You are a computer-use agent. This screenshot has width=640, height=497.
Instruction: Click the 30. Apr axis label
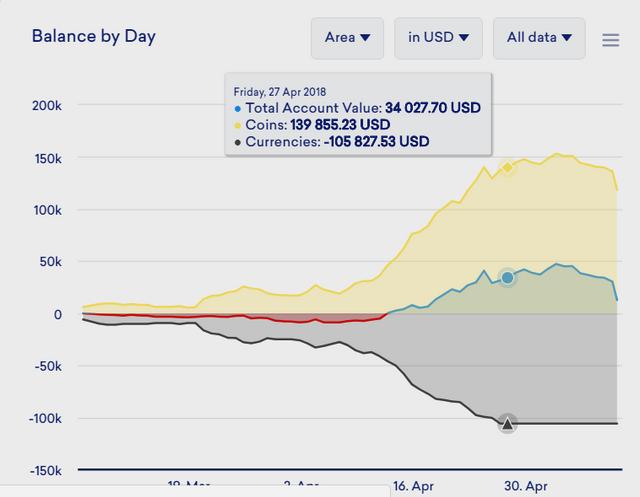click(x=525, y=486)
